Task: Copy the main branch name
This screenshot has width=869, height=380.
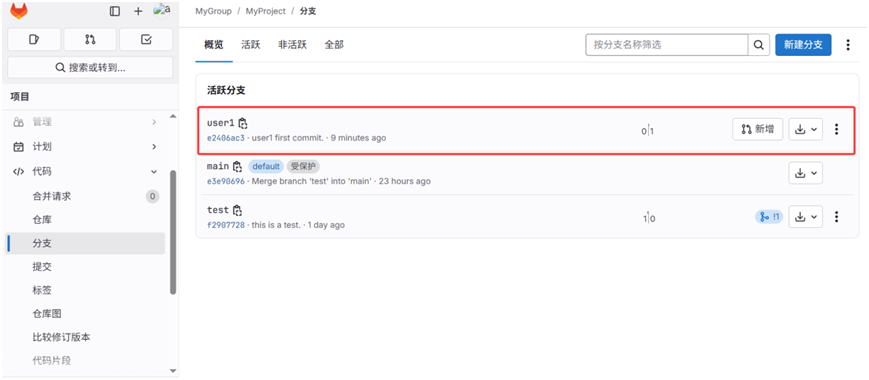Action: [x=237, y=166]
